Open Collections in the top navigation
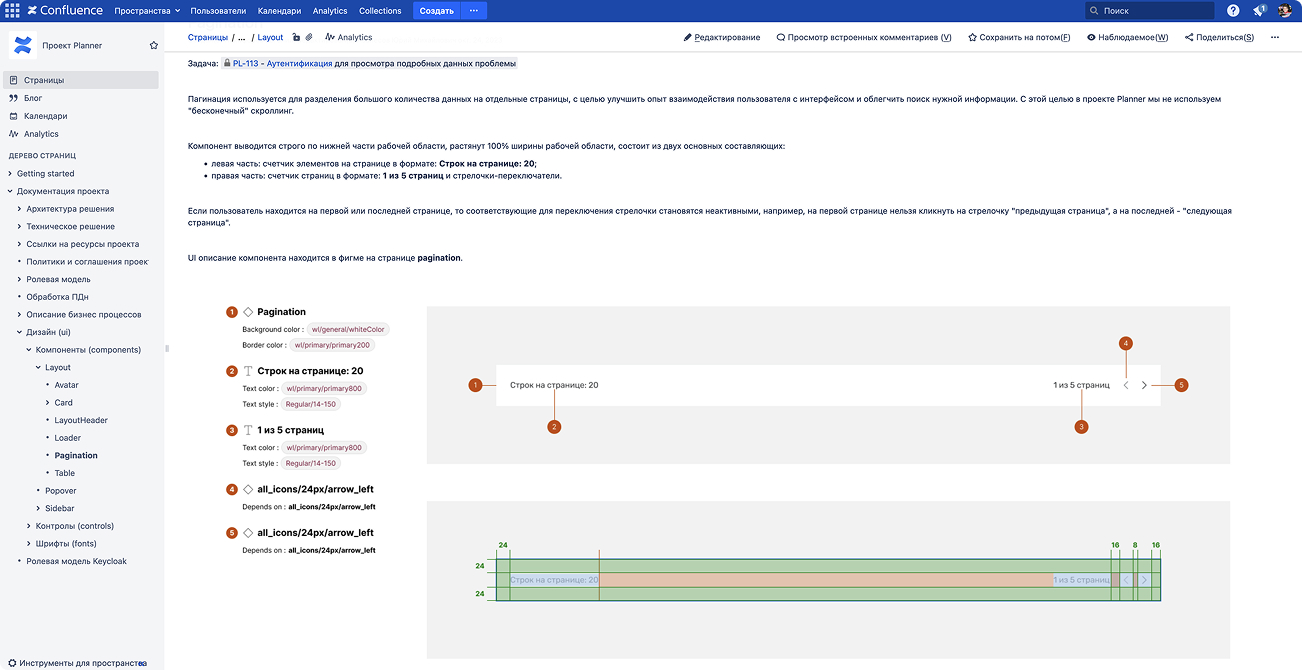1302x670 pixels. pyautogui.click(x=380, y=10)
